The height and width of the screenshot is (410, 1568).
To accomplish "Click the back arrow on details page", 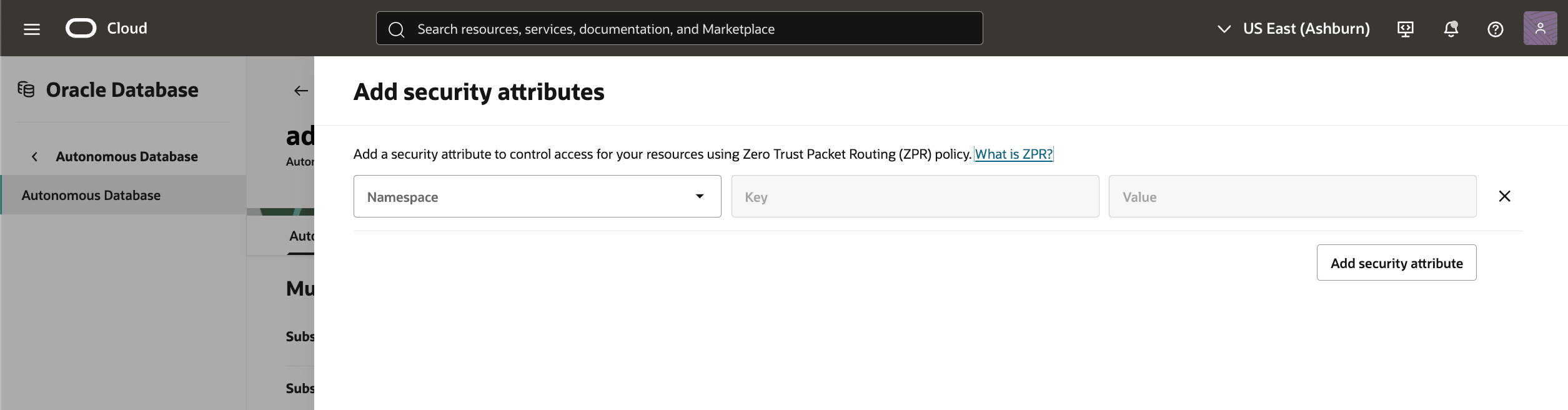I will coord(301,91).
